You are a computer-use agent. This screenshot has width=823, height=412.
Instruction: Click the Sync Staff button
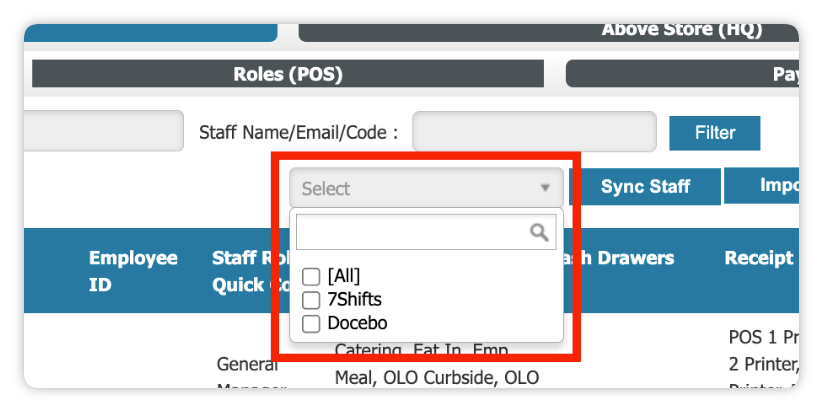coord(645,186)
